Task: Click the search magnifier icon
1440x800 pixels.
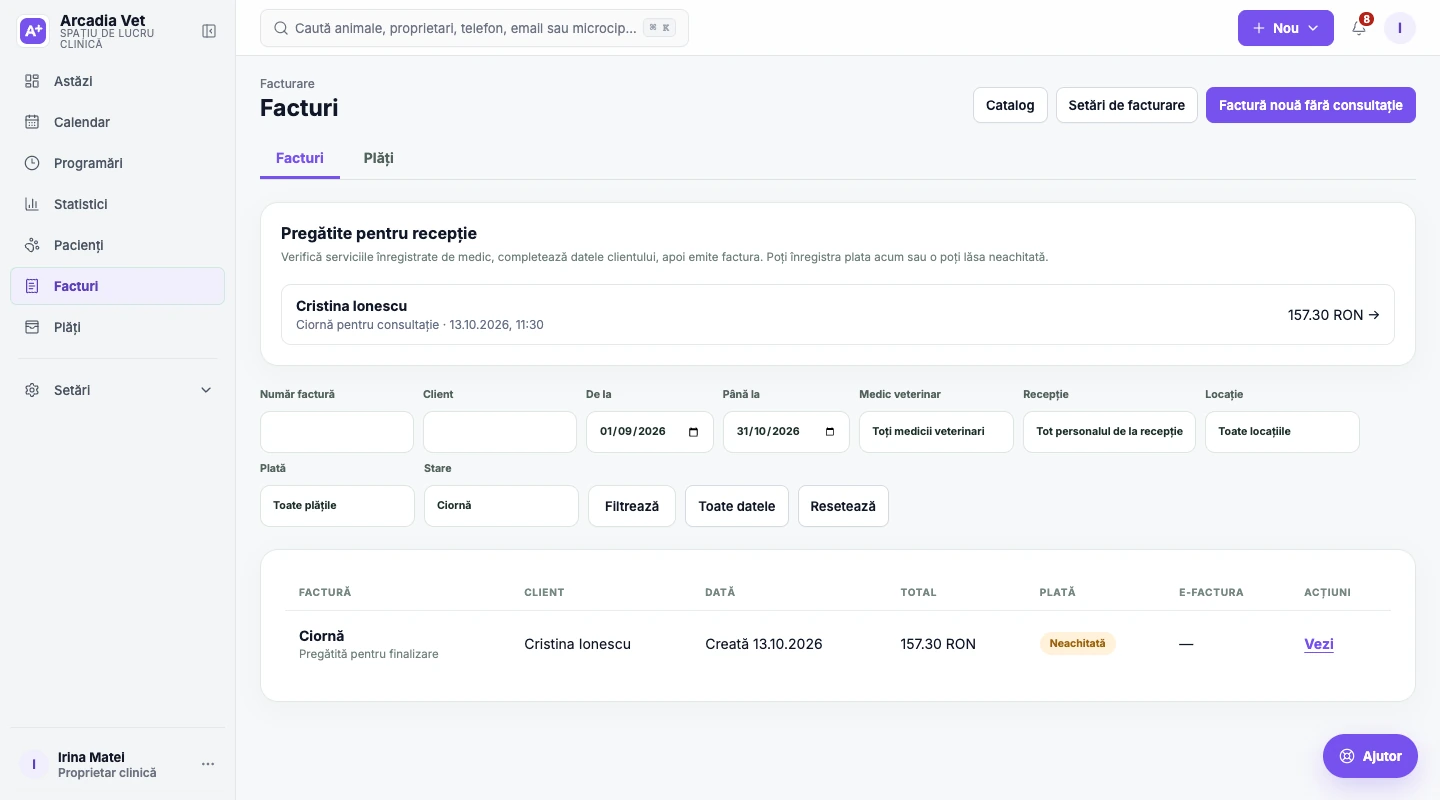Action: coord(281,29)
